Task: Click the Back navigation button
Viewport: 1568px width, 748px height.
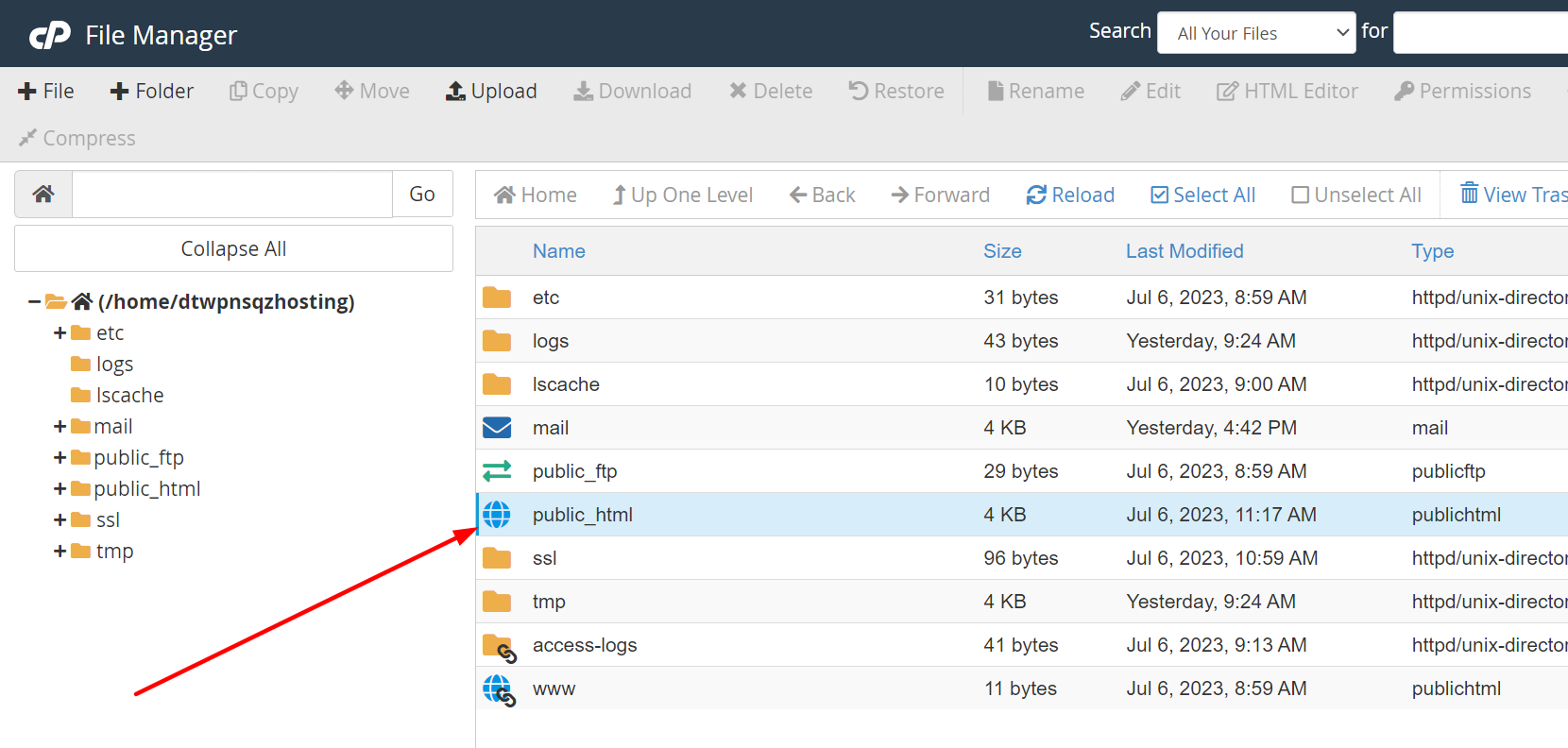Action: coord(823,195)
